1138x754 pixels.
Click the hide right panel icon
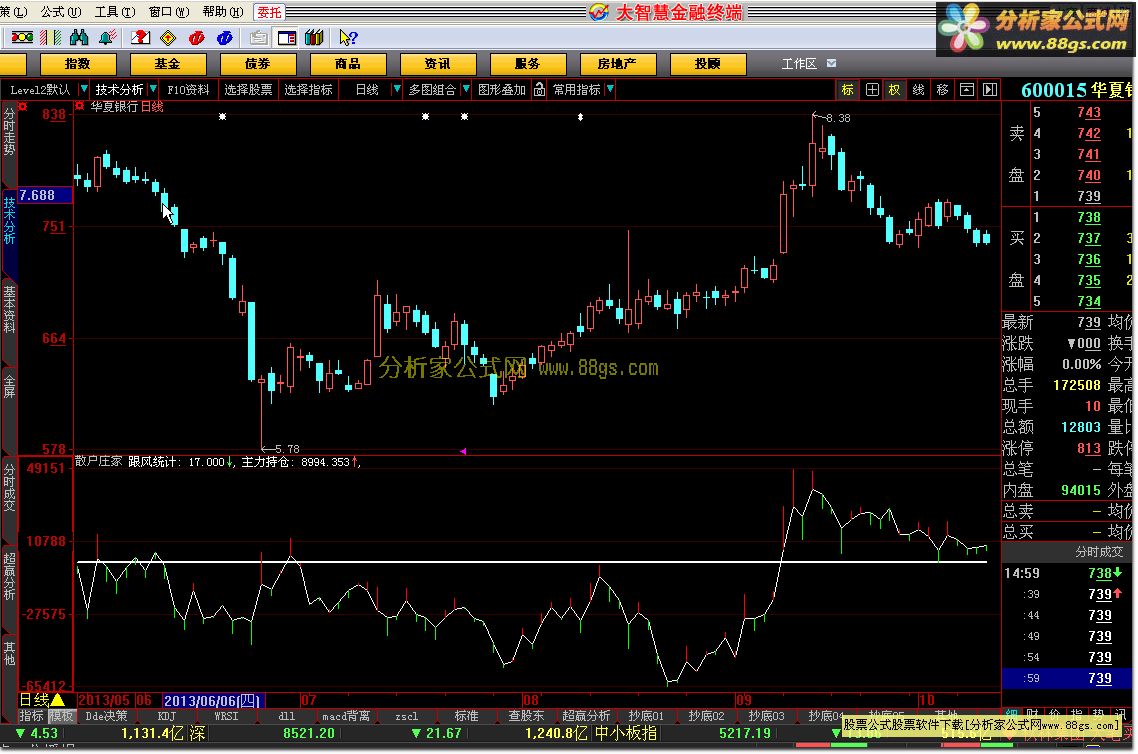(x=990, y=89)
